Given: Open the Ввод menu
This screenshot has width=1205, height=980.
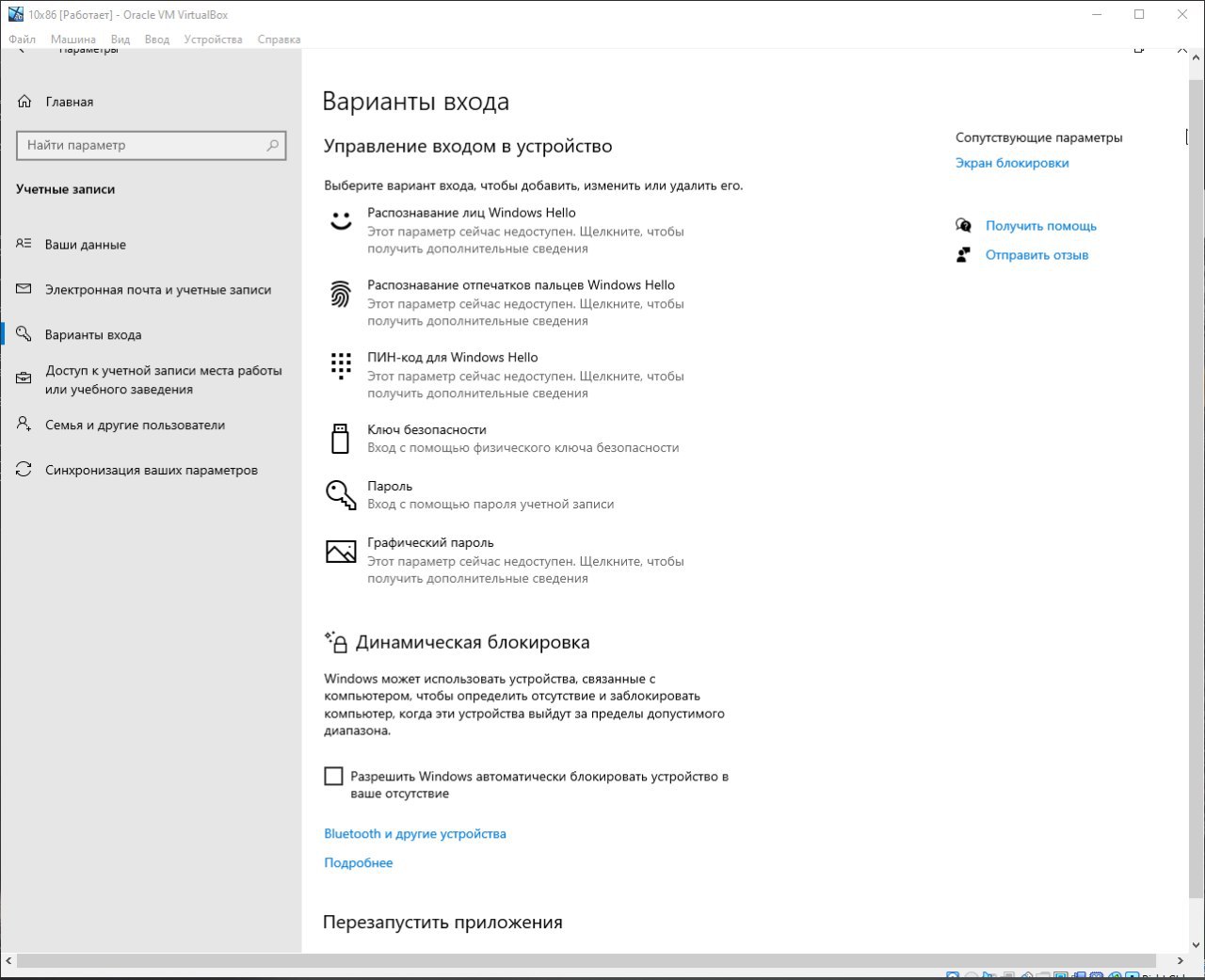Looking at the screenshot, I should [157, 40].
